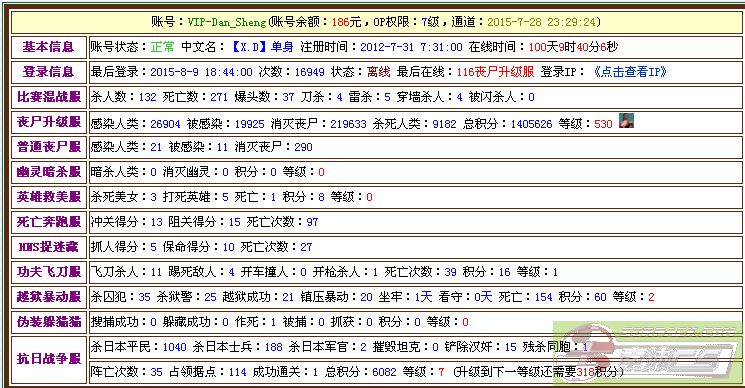Open the 《点击查看IP》 link

pyautogui.click(x=630, y=72)
